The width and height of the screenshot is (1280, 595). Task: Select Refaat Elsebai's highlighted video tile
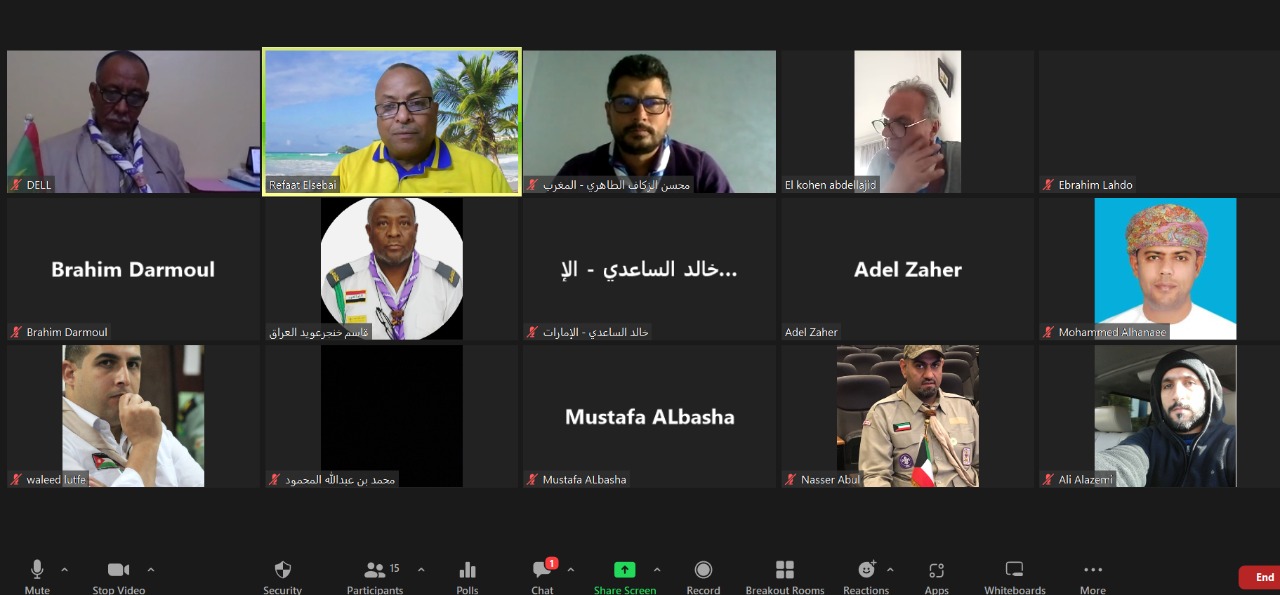(392, 122)
